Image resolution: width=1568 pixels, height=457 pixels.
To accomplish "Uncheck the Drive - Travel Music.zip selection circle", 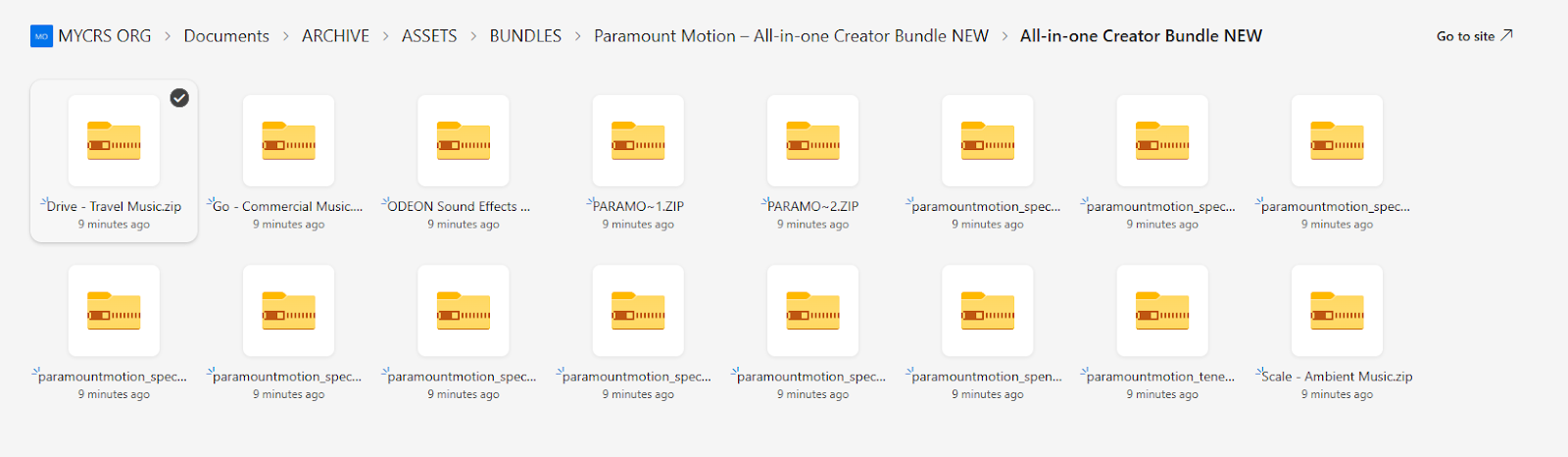I will 179,97.
